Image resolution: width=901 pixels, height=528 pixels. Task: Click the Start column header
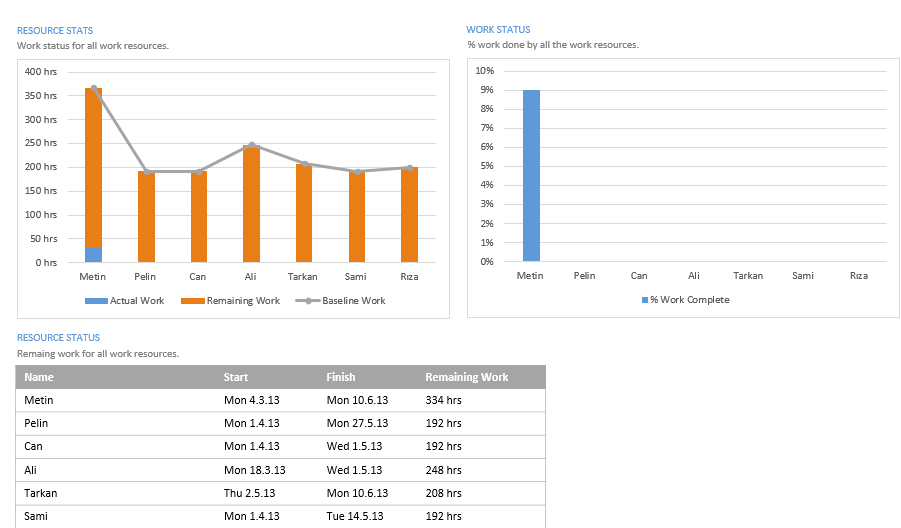coord(236,377)
